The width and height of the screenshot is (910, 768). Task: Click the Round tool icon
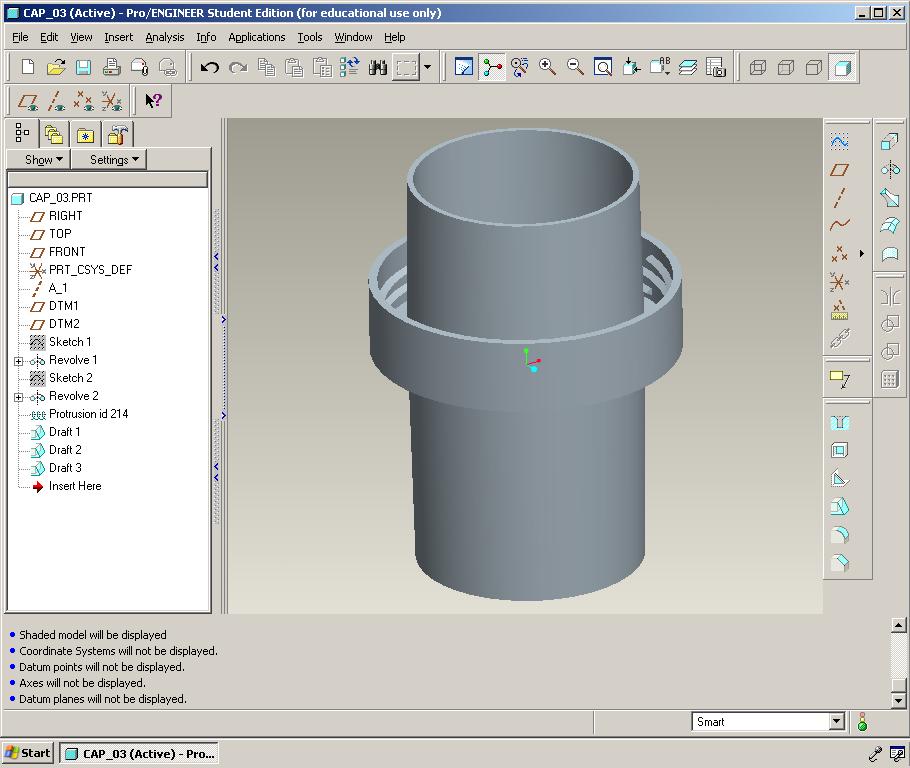840,535
